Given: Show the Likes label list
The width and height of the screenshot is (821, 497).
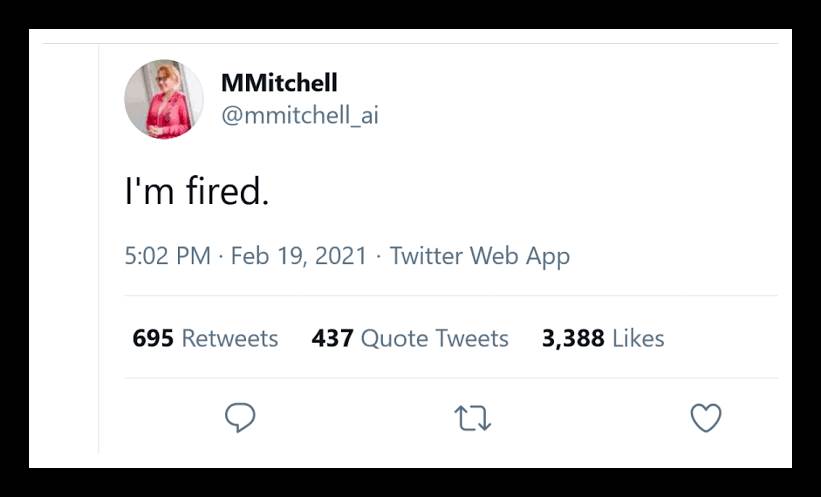Looking at the screenshot, I should [x=638, y=338].
